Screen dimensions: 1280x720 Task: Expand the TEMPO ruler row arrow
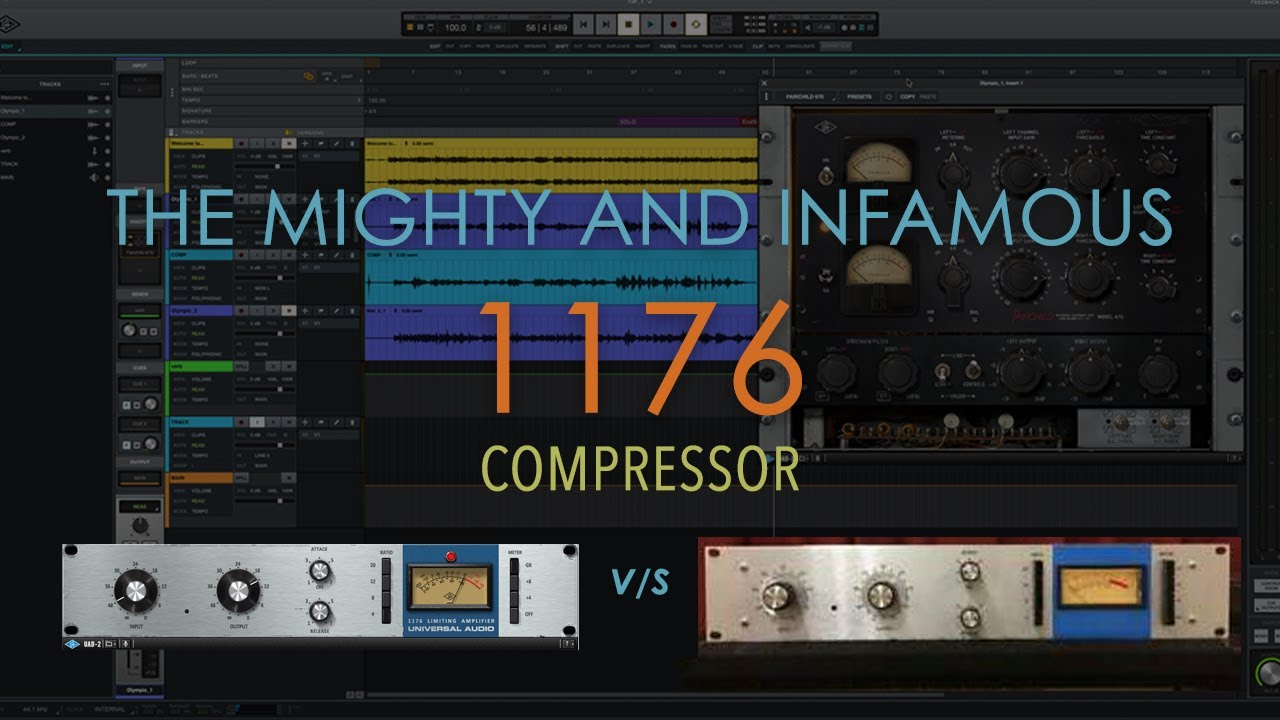coord(359,100)
